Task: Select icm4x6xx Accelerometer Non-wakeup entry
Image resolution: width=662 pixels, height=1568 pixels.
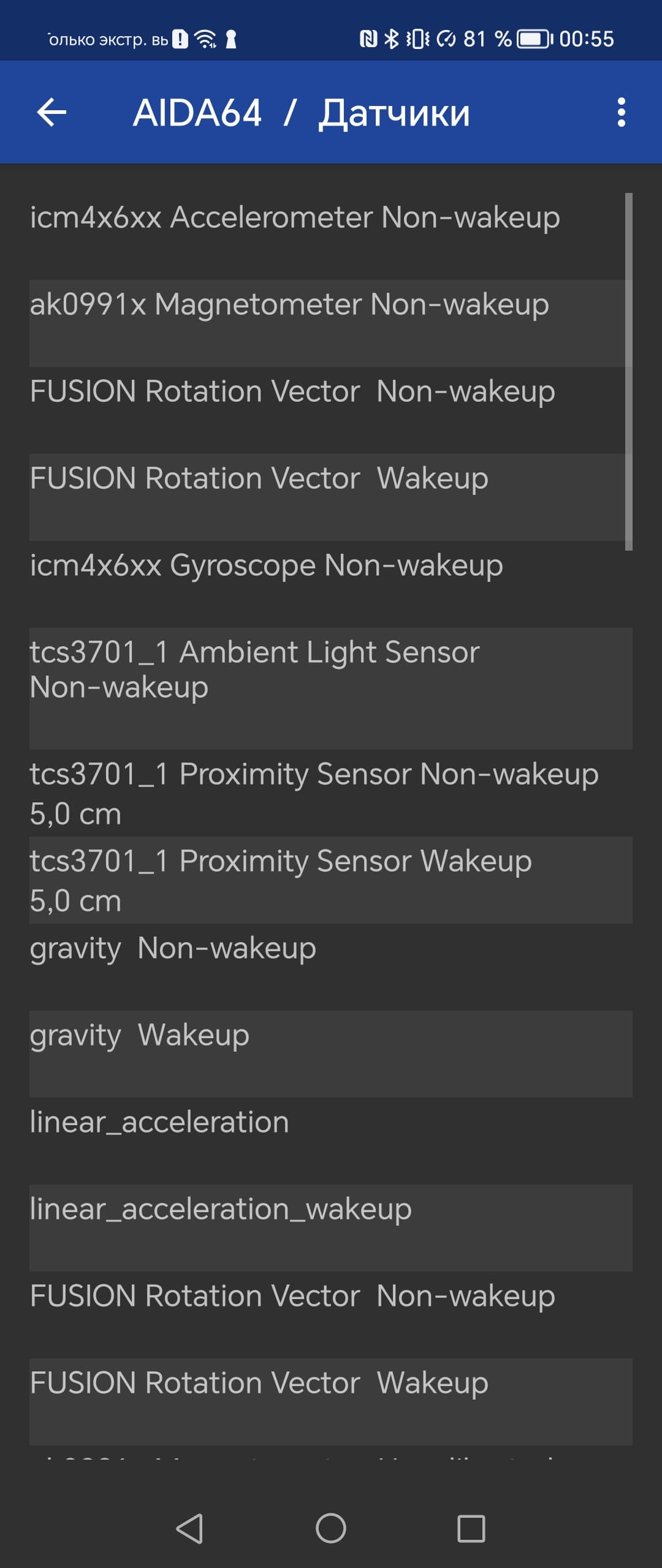Action: pyautogui.click(x=294, y=218)
